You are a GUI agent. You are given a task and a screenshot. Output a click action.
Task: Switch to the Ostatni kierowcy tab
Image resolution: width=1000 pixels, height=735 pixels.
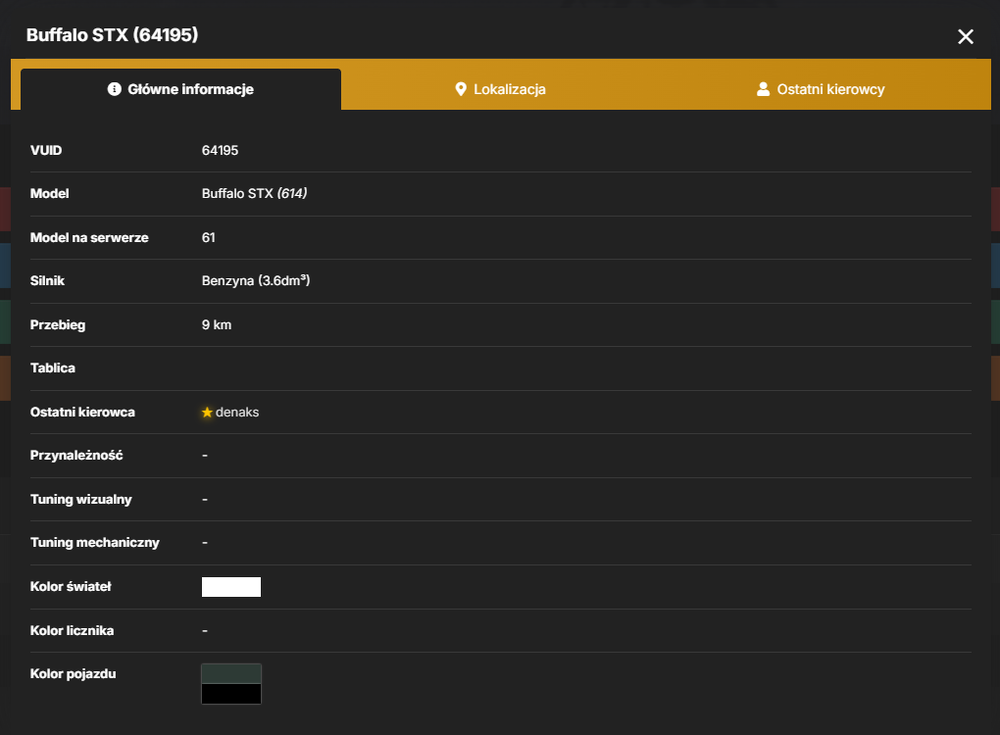820,89
